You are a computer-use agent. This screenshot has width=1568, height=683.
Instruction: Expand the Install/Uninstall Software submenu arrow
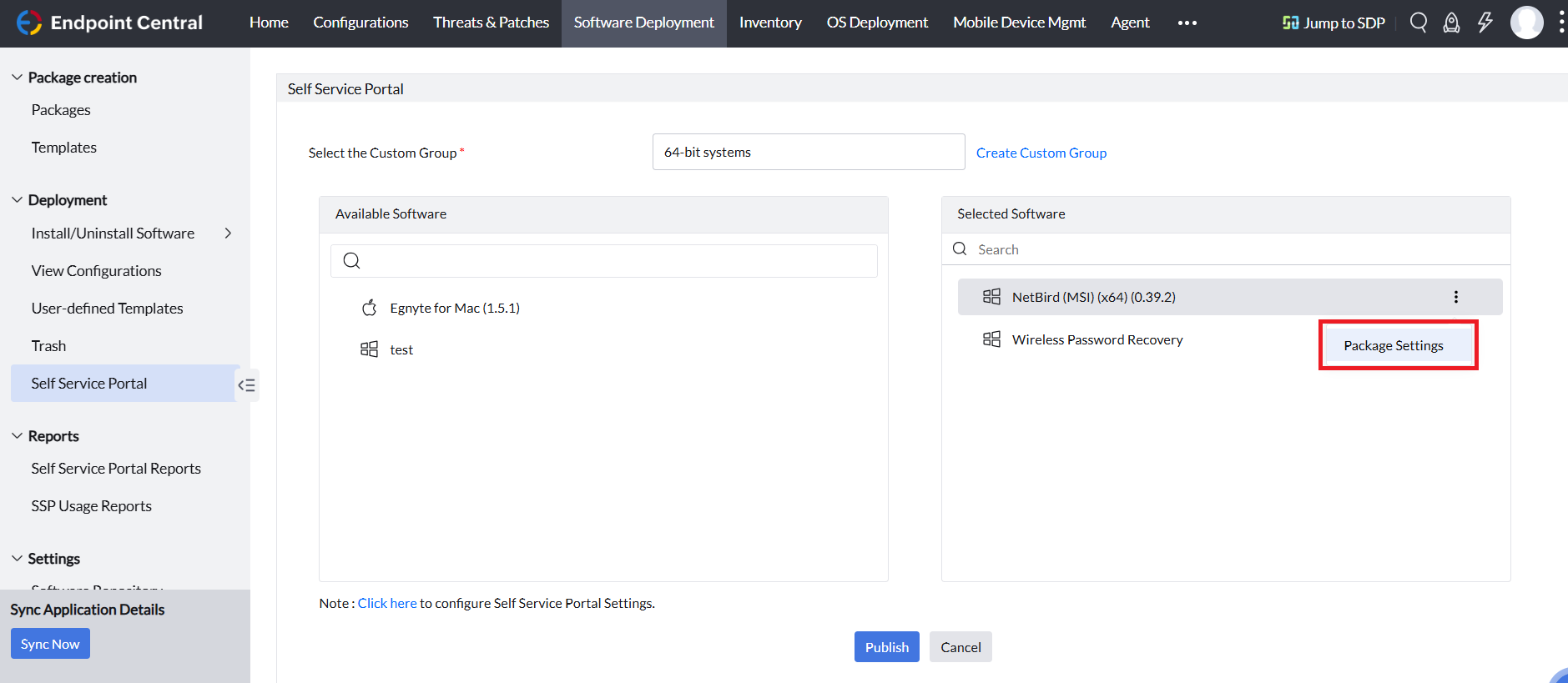point(228,234)
